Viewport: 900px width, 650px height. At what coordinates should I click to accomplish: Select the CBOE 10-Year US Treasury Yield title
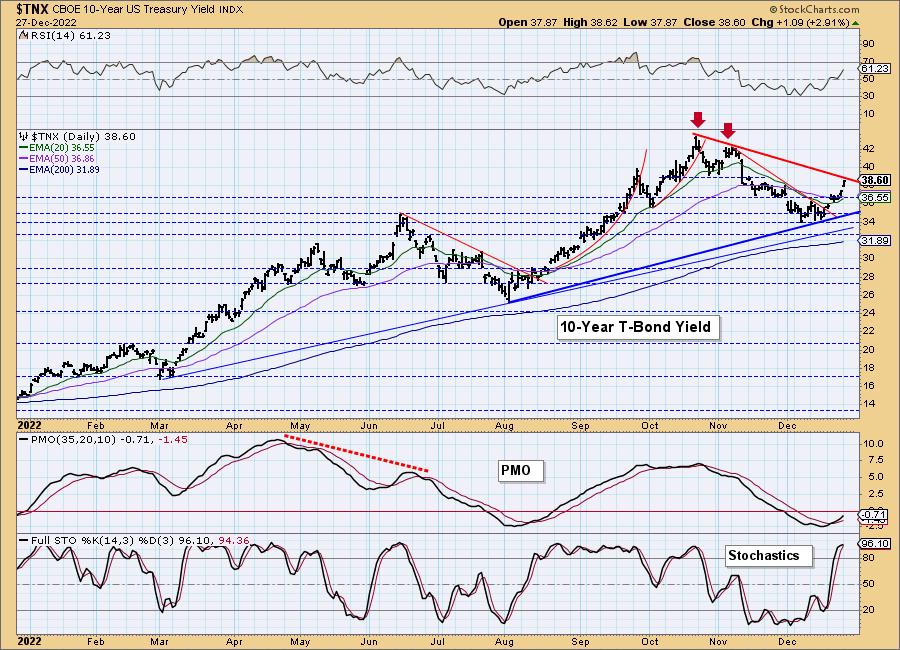pos(134,10)
